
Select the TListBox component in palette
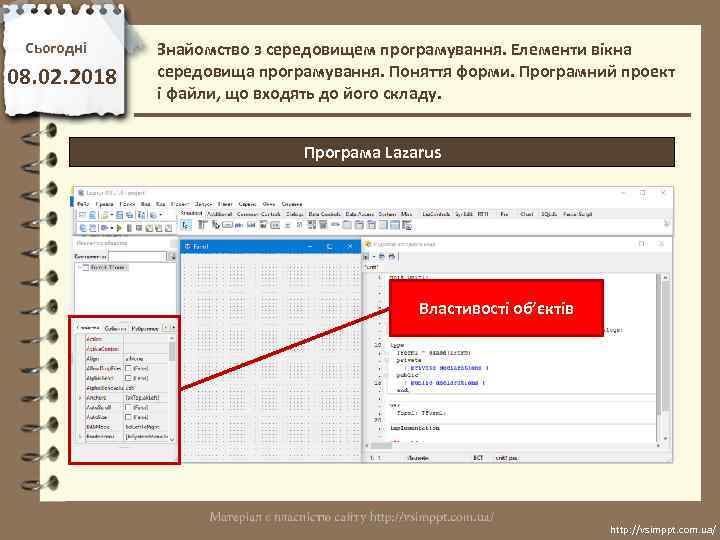[x=311, y=225]
